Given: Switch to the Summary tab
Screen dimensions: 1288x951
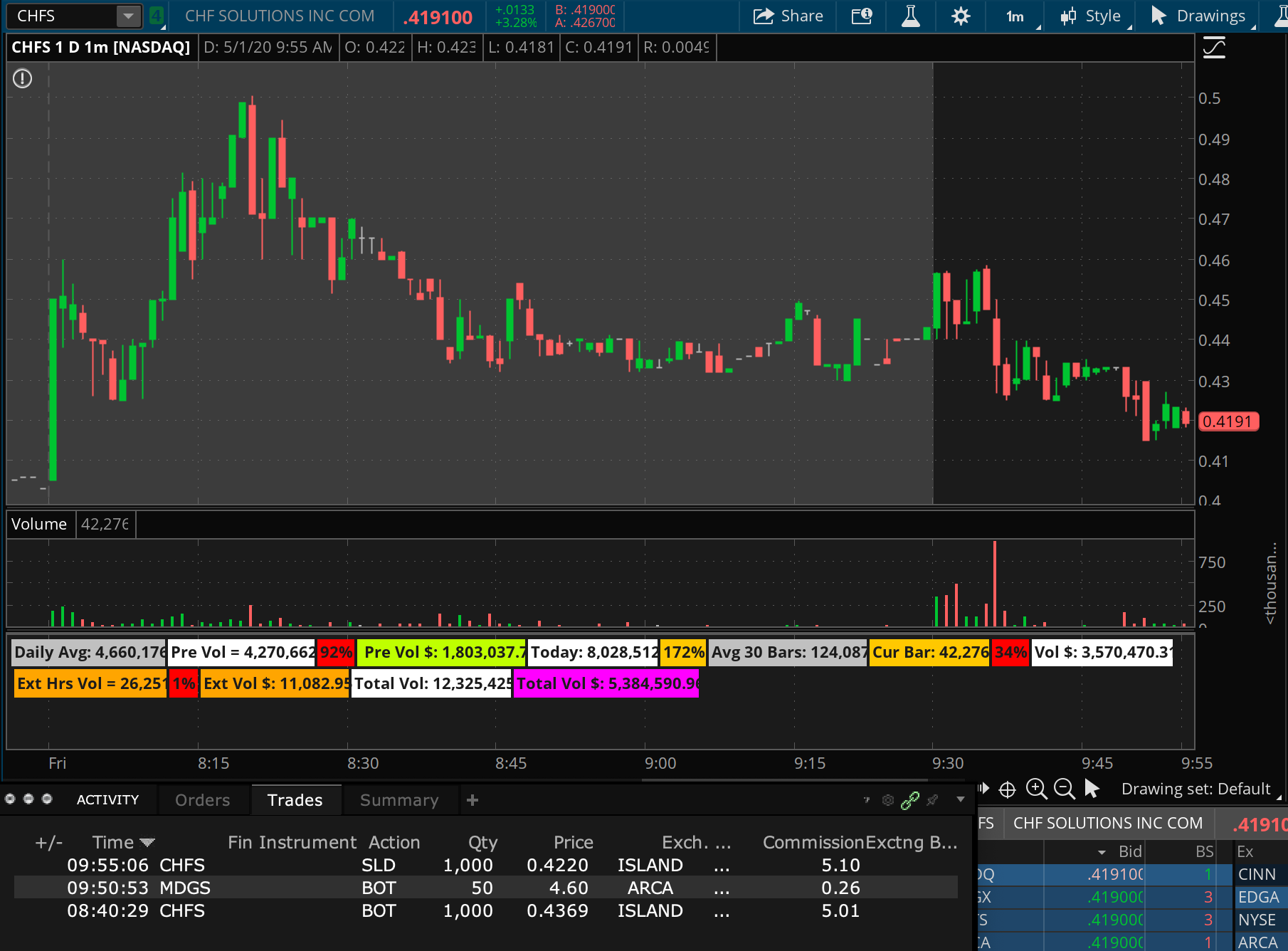Looking at the screenshot, I should 398,800.
